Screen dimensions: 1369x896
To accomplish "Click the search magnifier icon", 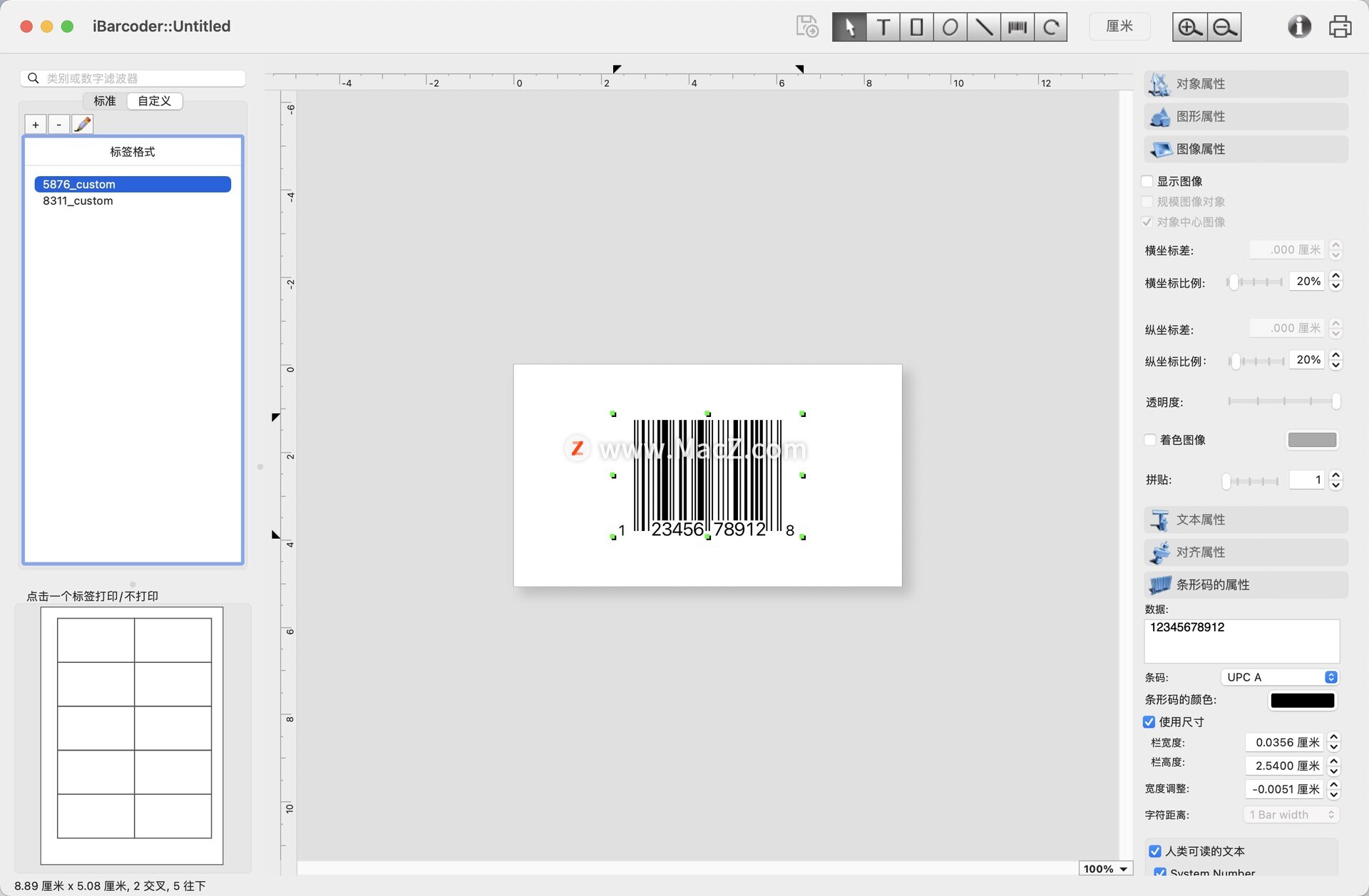I will [x=34, y=78].
